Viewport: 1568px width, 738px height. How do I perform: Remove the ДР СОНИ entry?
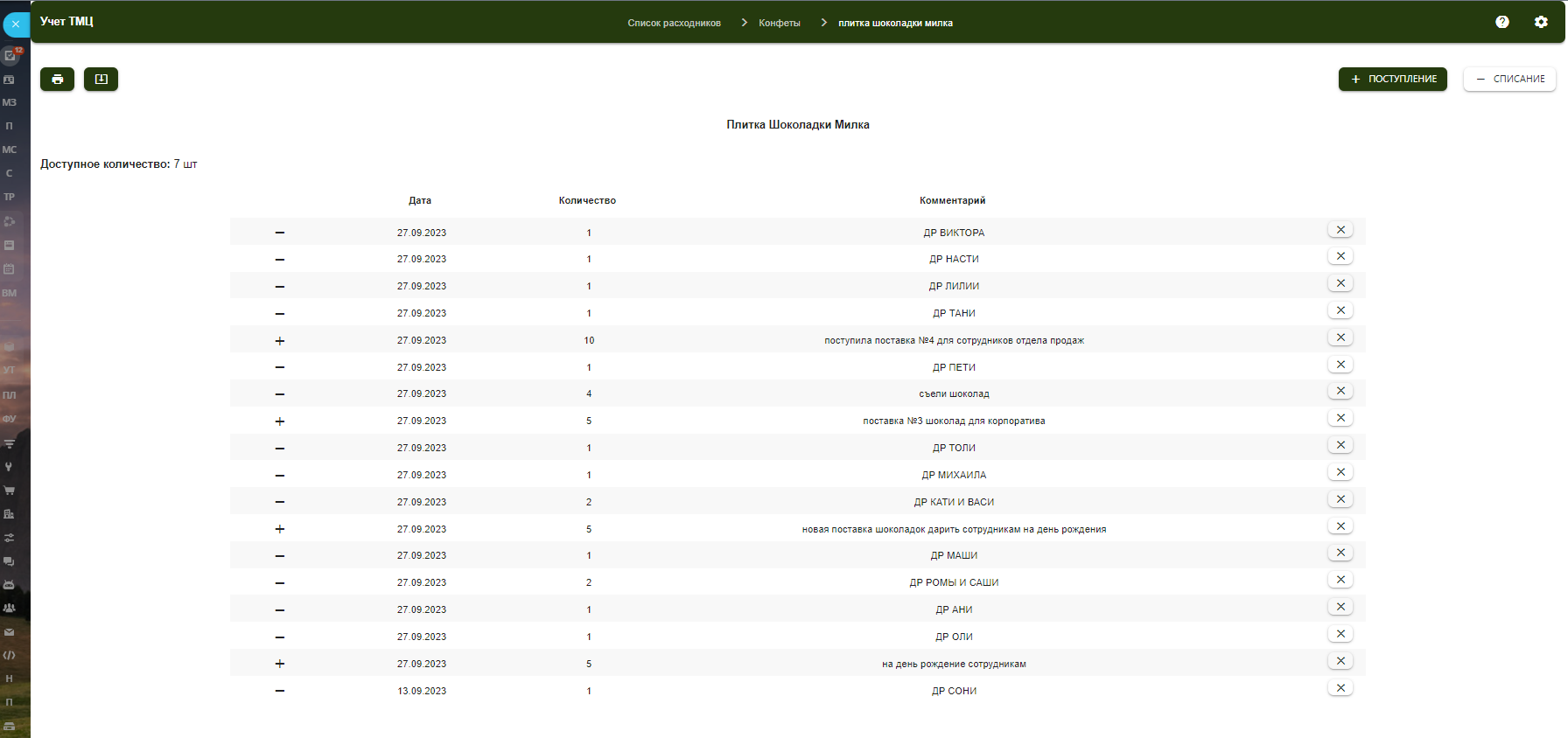[1340, 688]
